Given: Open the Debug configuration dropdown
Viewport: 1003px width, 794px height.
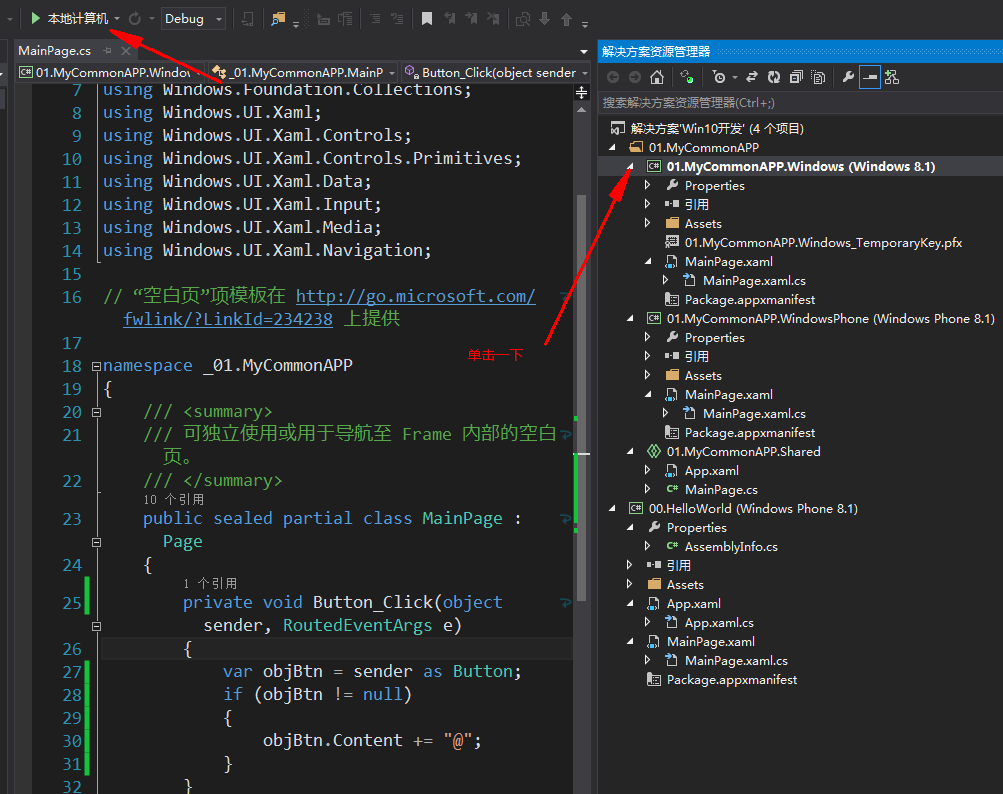Looking at the screenshot, I should [x=193, y=19].
